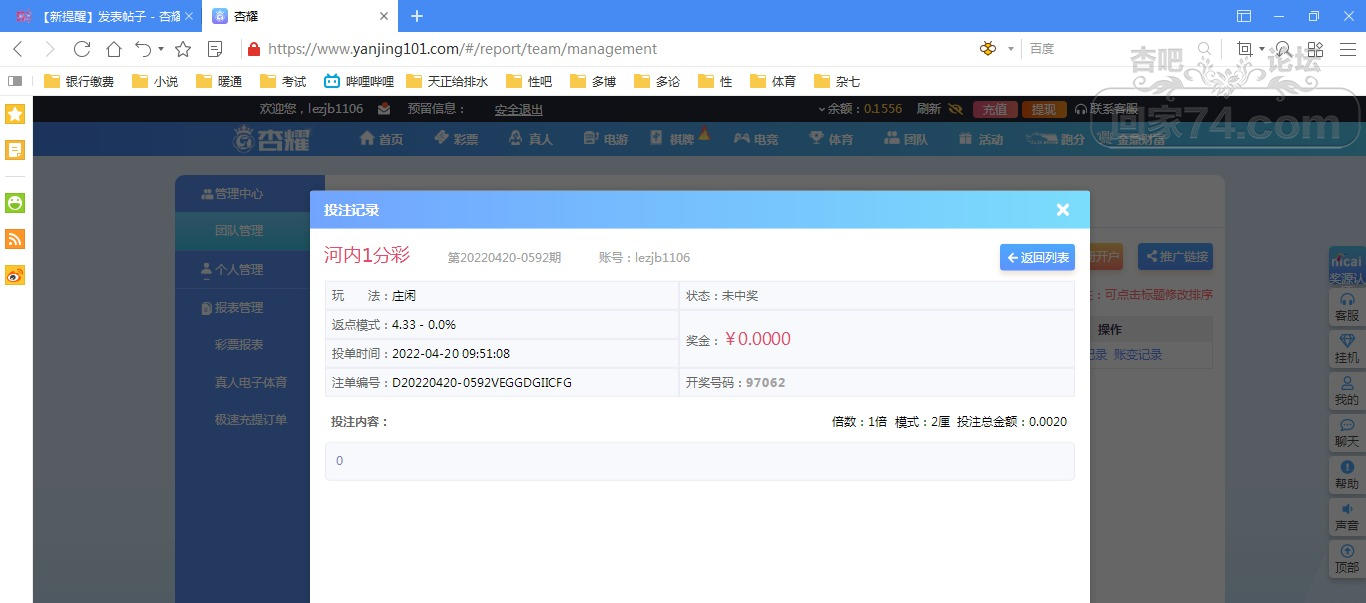The image size is (1366, 603).
Task: Select 团队管理 in left sidebar
Action: point(241,230)
